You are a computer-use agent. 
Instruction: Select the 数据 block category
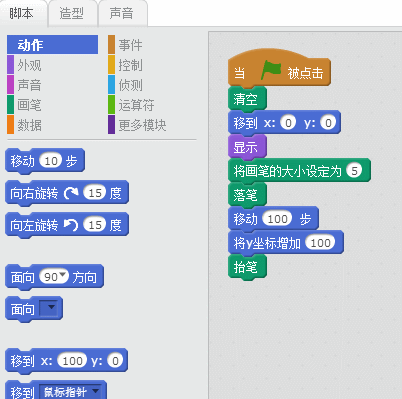click(29, 125)
